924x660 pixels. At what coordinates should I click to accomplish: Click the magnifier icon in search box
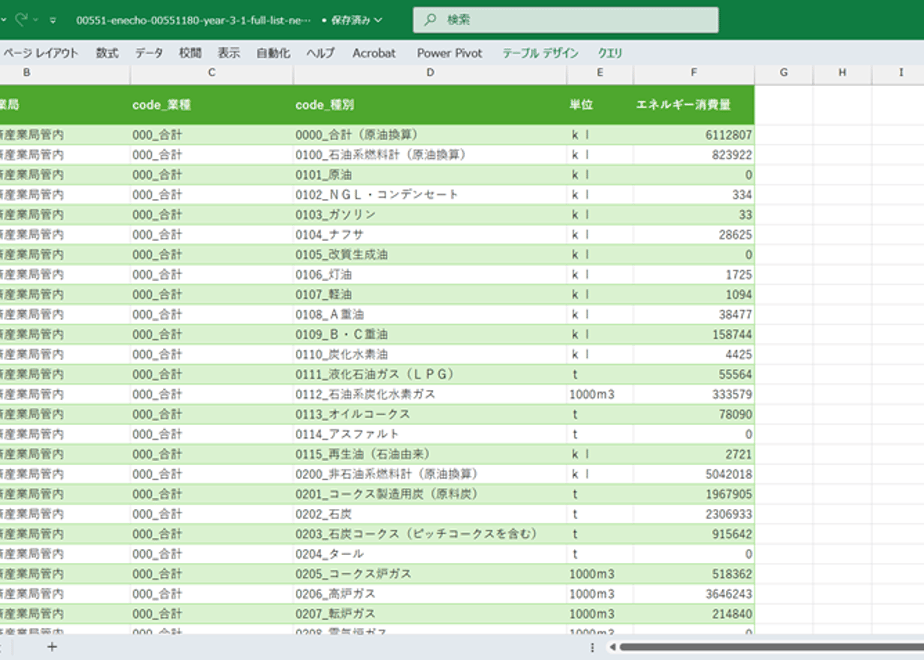click(x=430, y=20)
